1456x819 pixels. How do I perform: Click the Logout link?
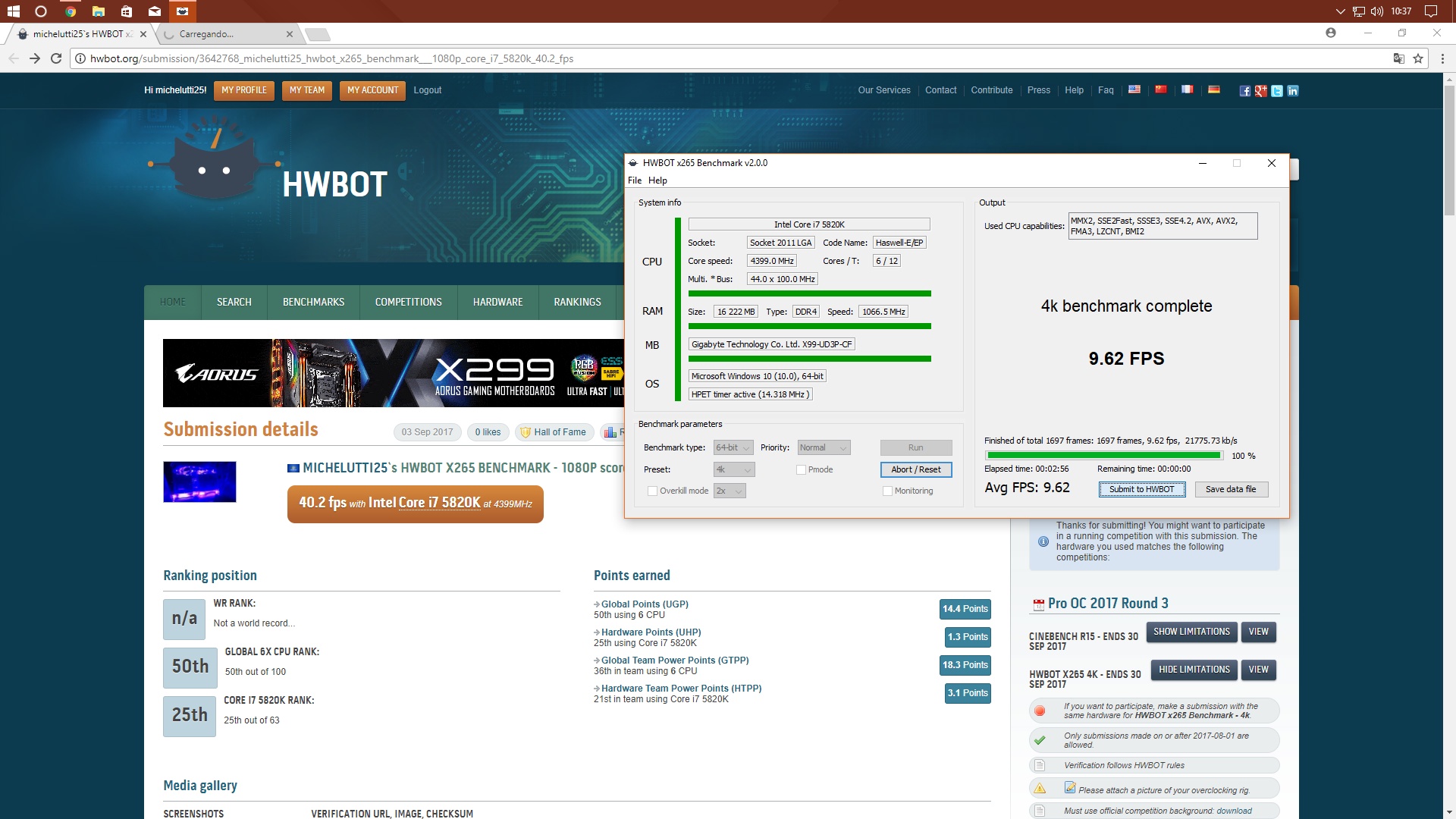[427, 90]
